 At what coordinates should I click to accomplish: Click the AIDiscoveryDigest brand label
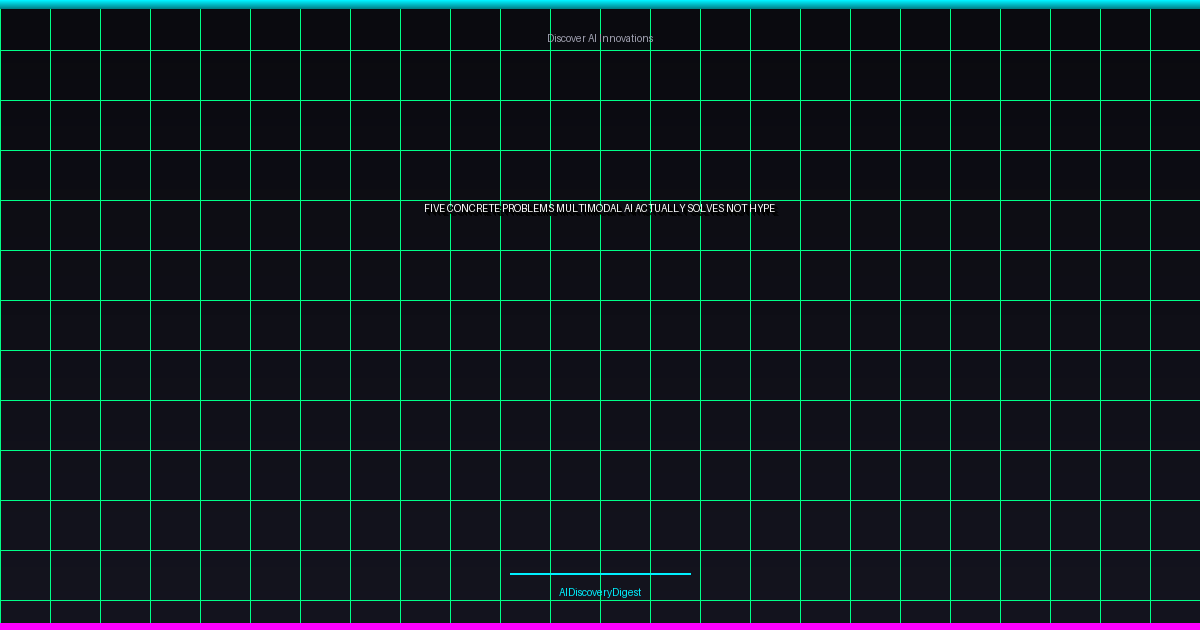click(x=600, y=592)
